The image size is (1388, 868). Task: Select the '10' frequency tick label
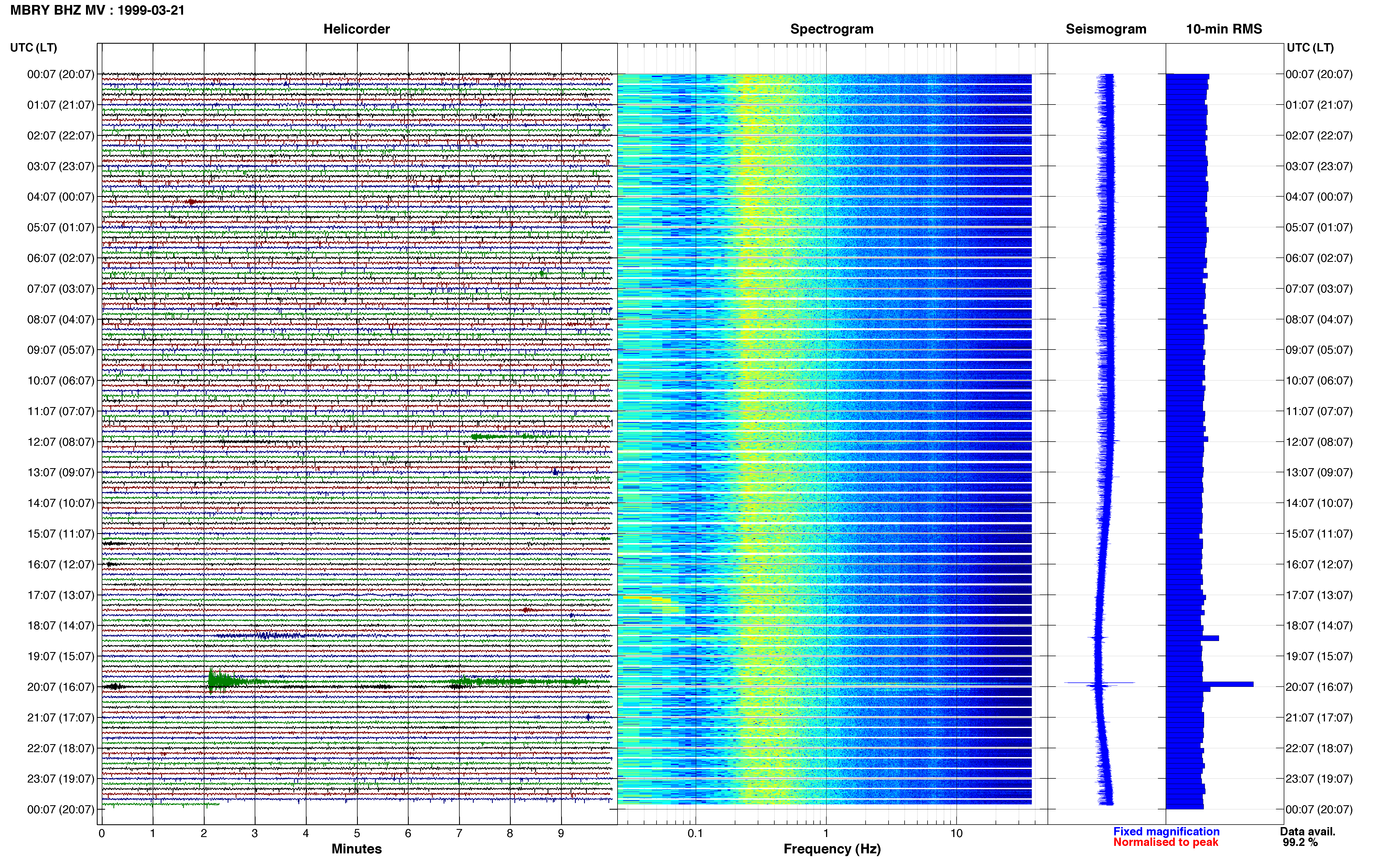pos(956,833)
